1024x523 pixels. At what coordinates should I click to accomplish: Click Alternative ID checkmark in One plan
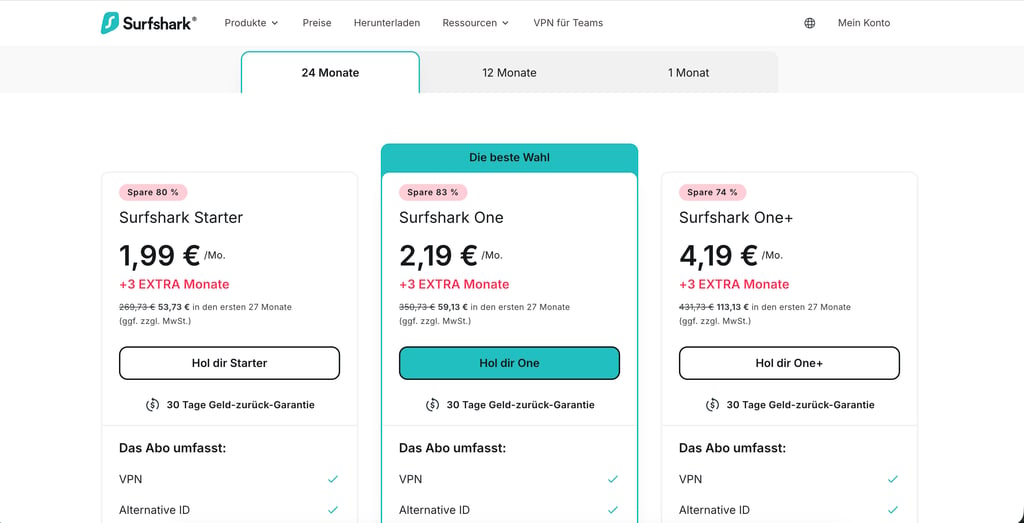613,510
